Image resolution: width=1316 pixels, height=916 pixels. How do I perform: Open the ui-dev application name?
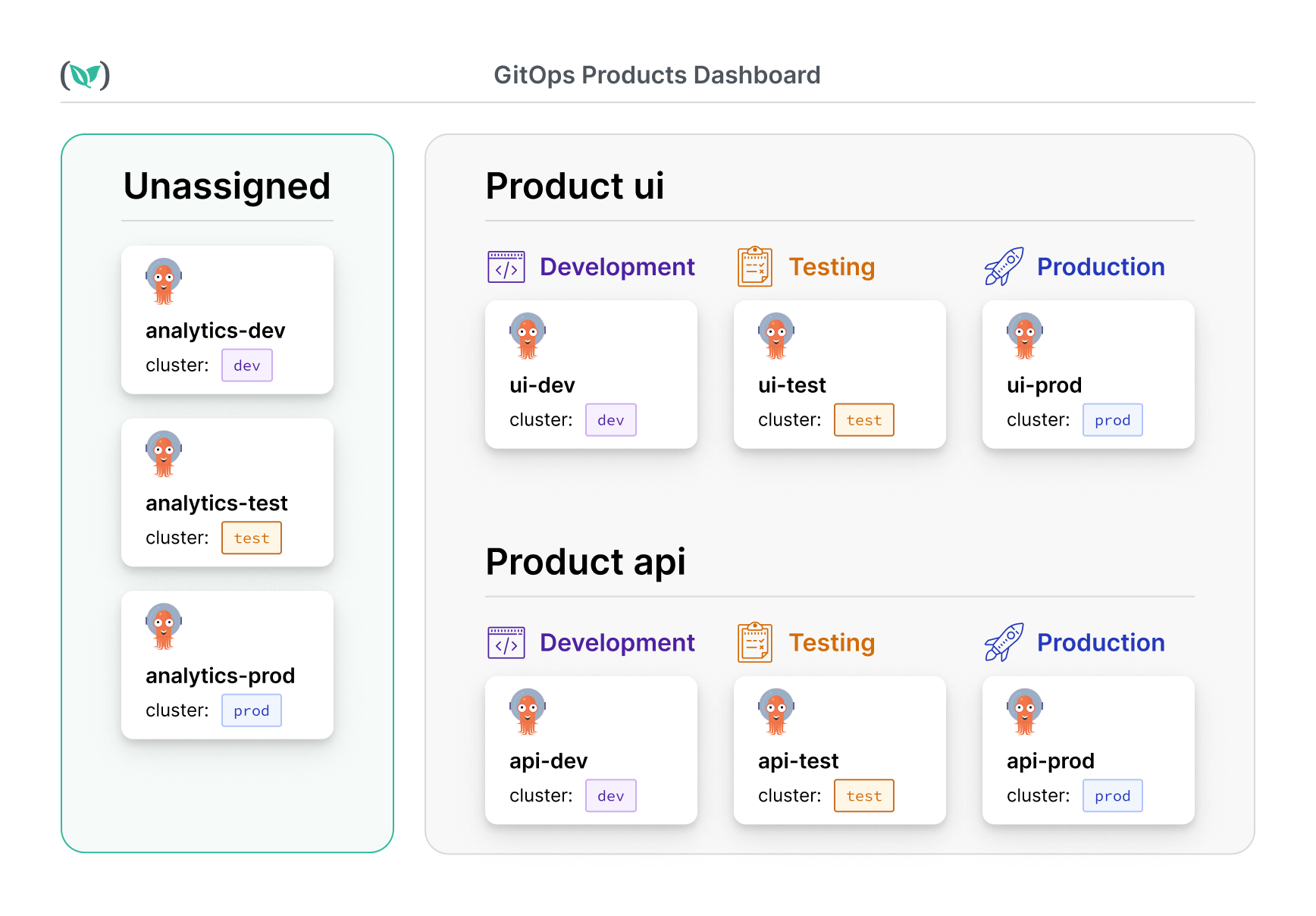[542, 385]
